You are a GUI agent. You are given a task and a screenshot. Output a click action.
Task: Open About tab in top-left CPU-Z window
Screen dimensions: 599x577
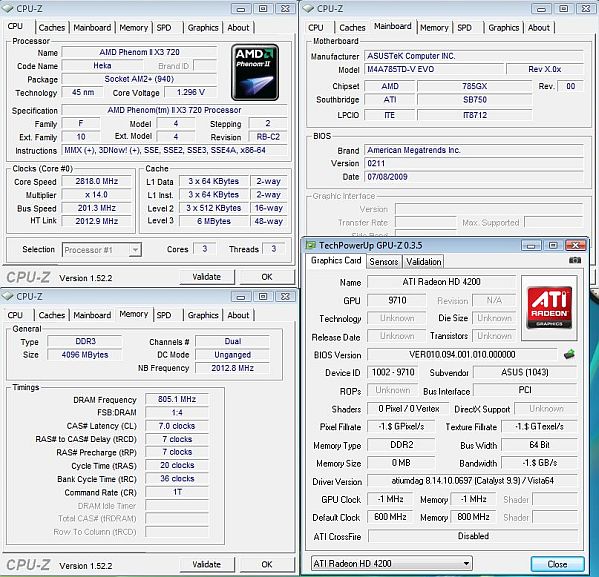(x=238, y=28)
